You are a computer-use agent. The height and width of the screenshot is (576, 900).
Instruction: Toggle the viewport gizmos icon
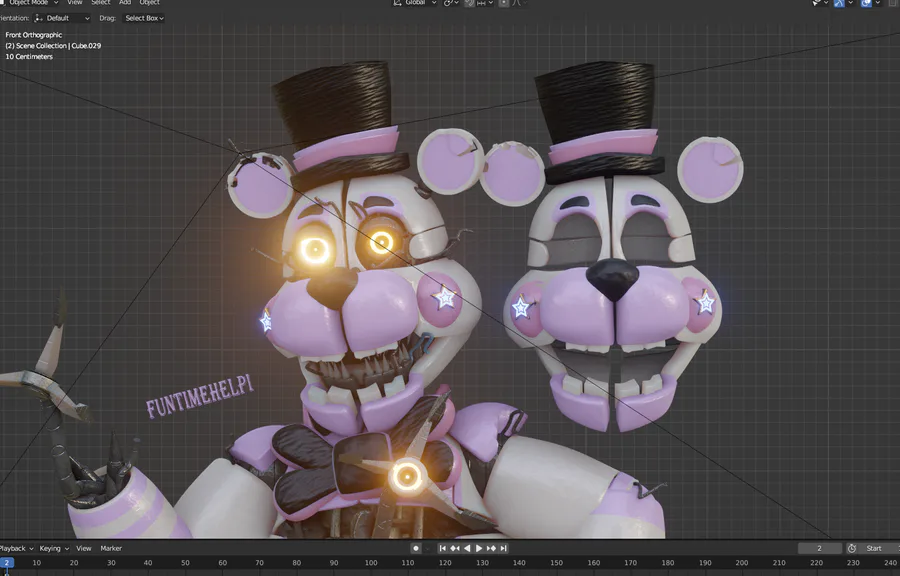[x=839, y=3]
